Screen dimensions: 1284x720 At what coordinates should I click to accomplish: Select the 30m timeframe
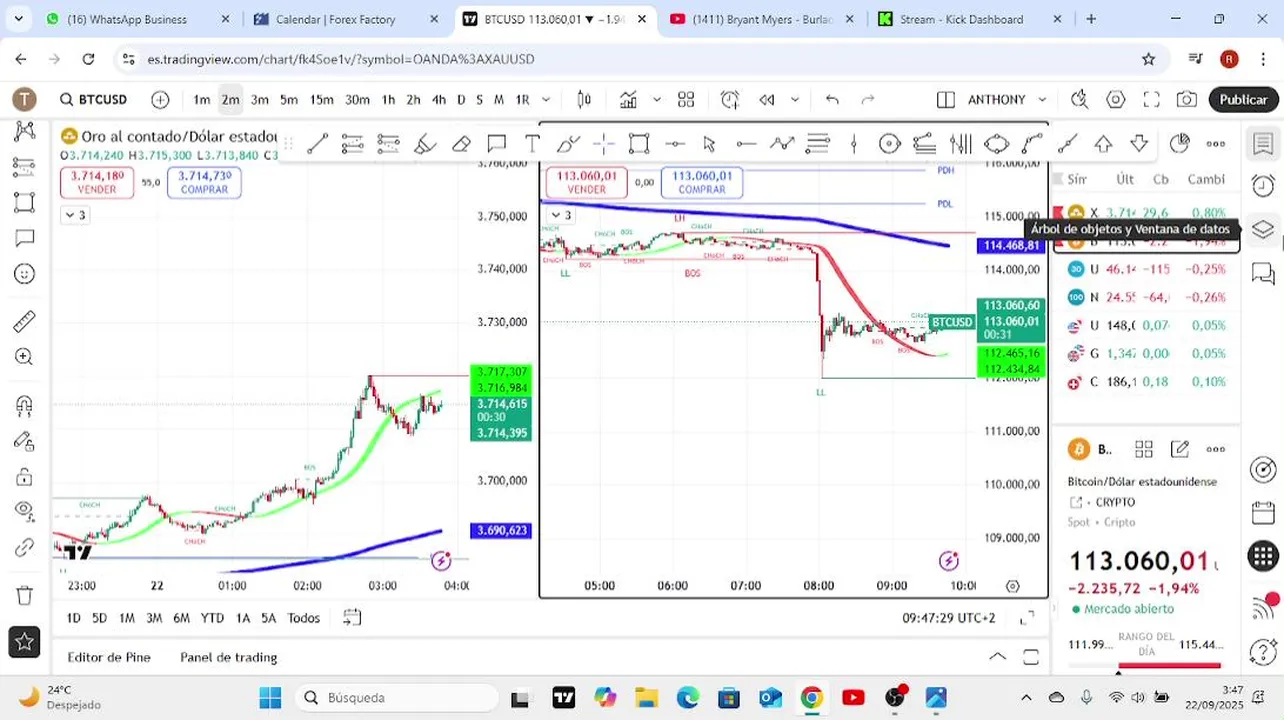(x=357, y=99)
